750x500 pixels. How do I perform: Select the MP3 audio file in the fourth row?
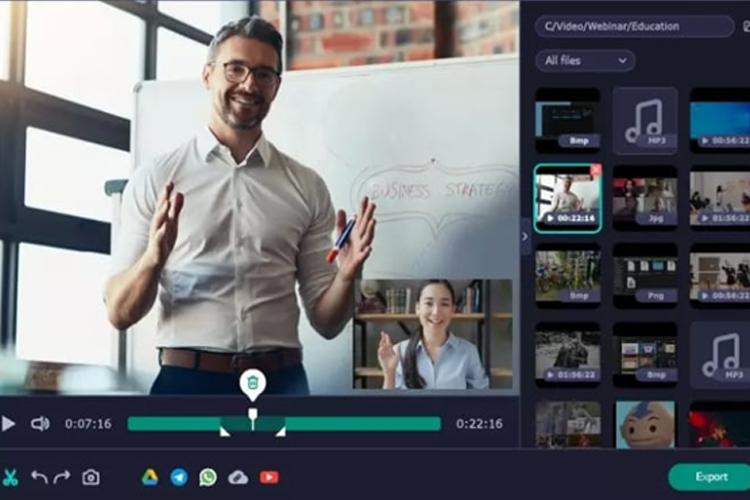click(x=720, y=355)
